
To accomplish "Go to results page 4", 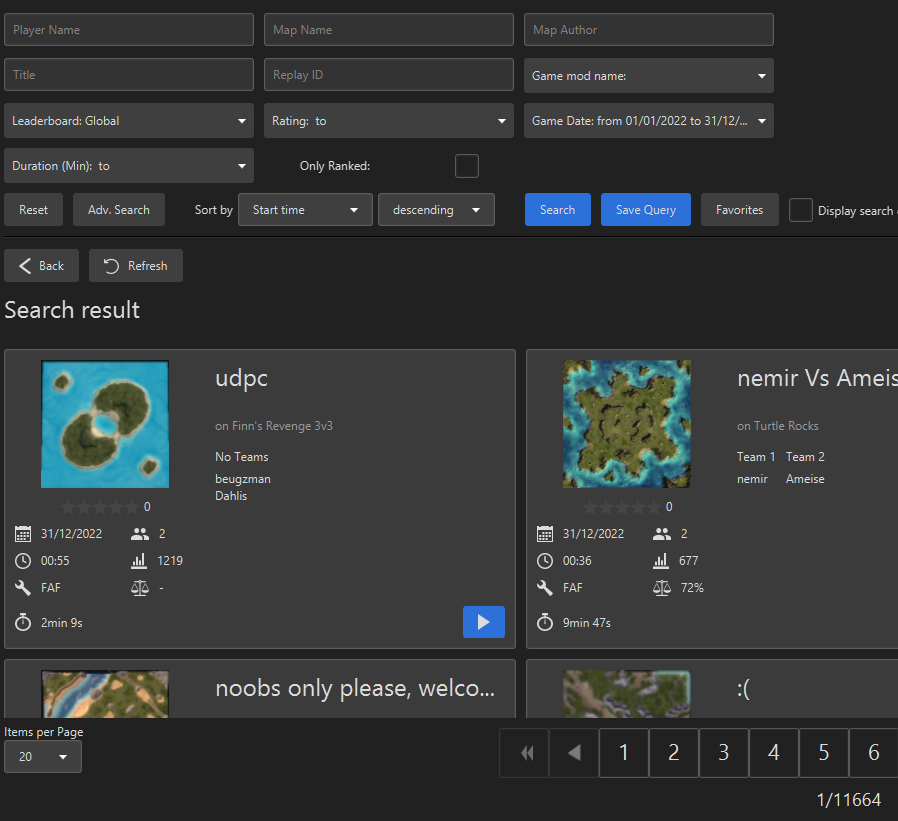I will pos(773,752).
